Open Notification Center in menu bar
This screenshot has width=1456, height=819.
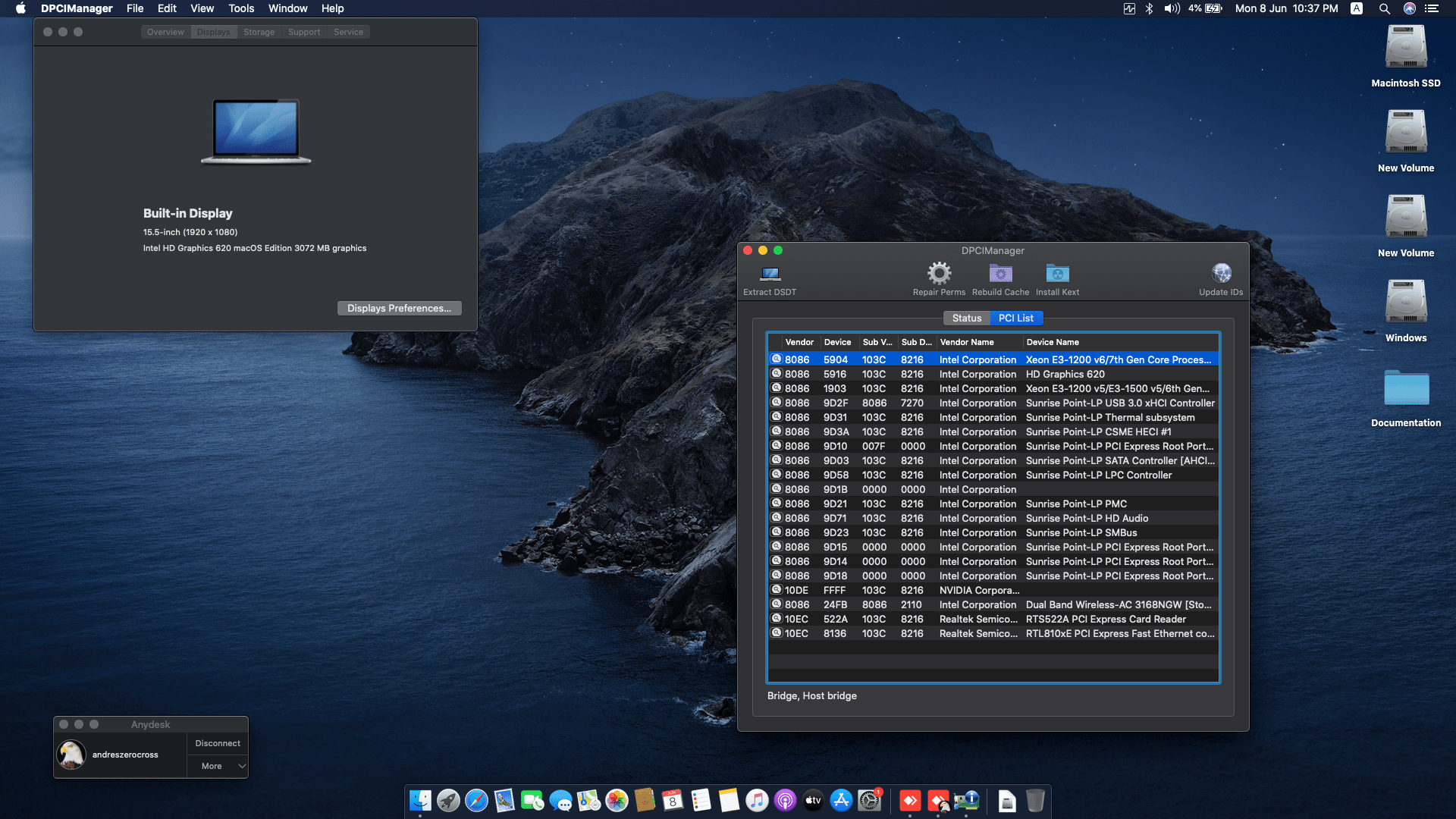1432,8
